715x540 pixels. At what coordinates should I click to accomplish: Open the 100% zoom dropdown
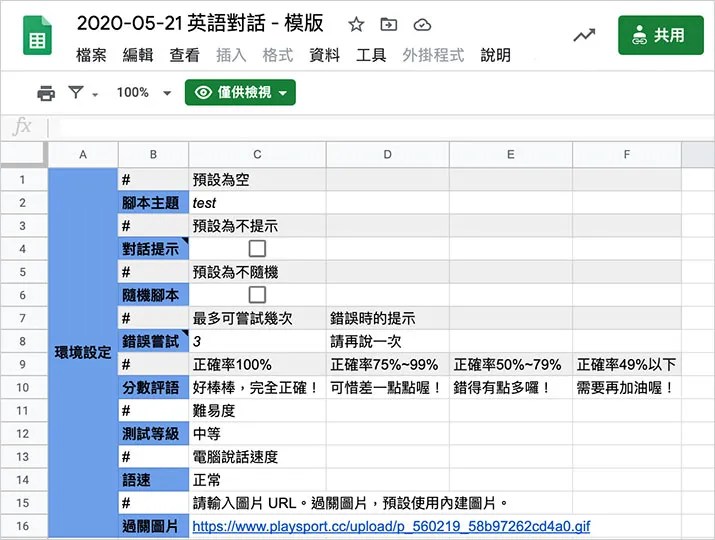tap(143, 93)
